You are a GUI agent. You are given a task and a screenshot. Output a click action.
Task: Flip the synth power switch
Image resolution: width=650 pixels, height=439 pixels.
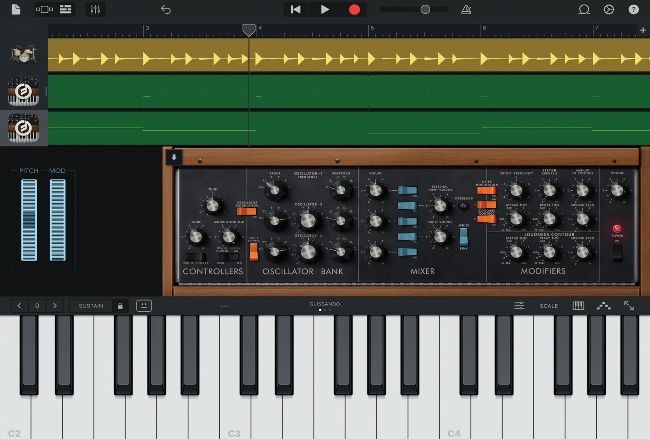[617, 252]
